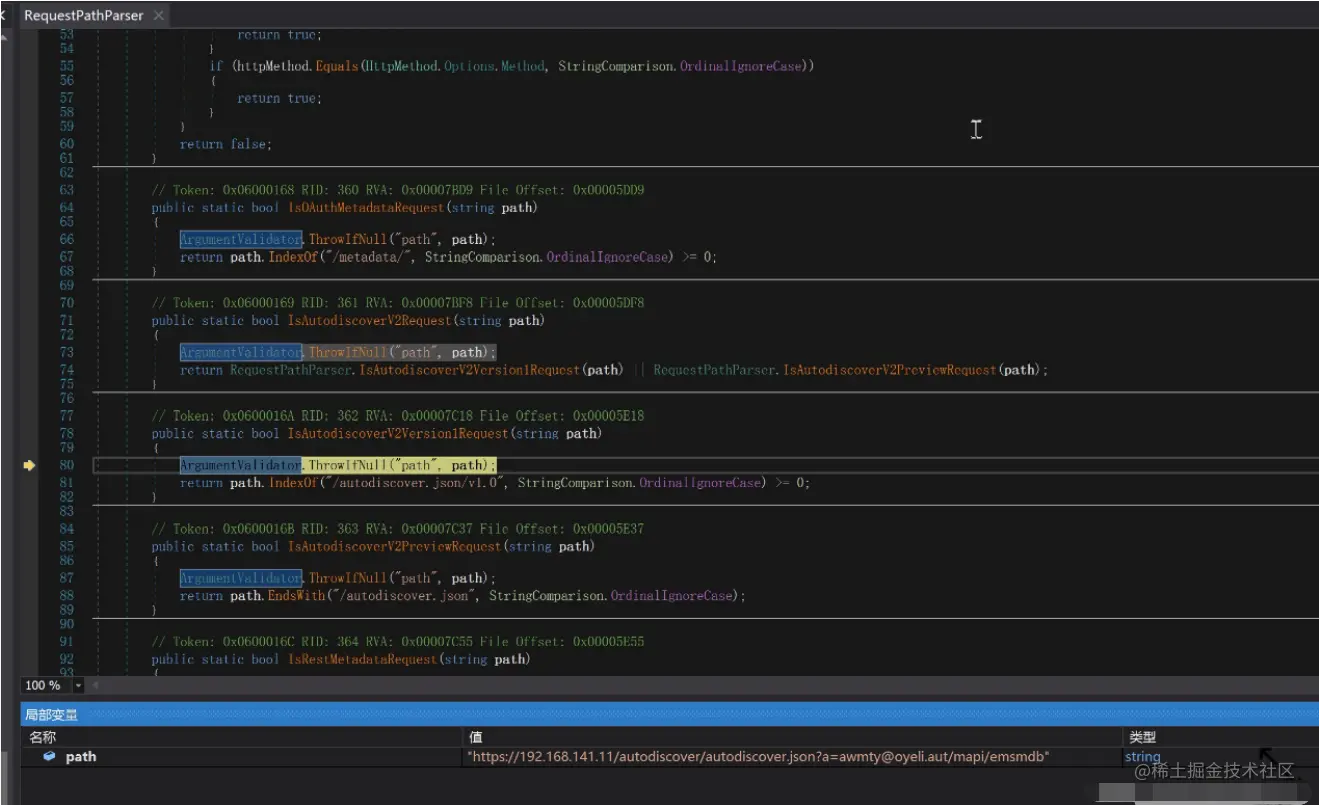Viewport: 1319px width, 805px height.
Task: Click the string type cell for path
Action: click(1142, 757)
